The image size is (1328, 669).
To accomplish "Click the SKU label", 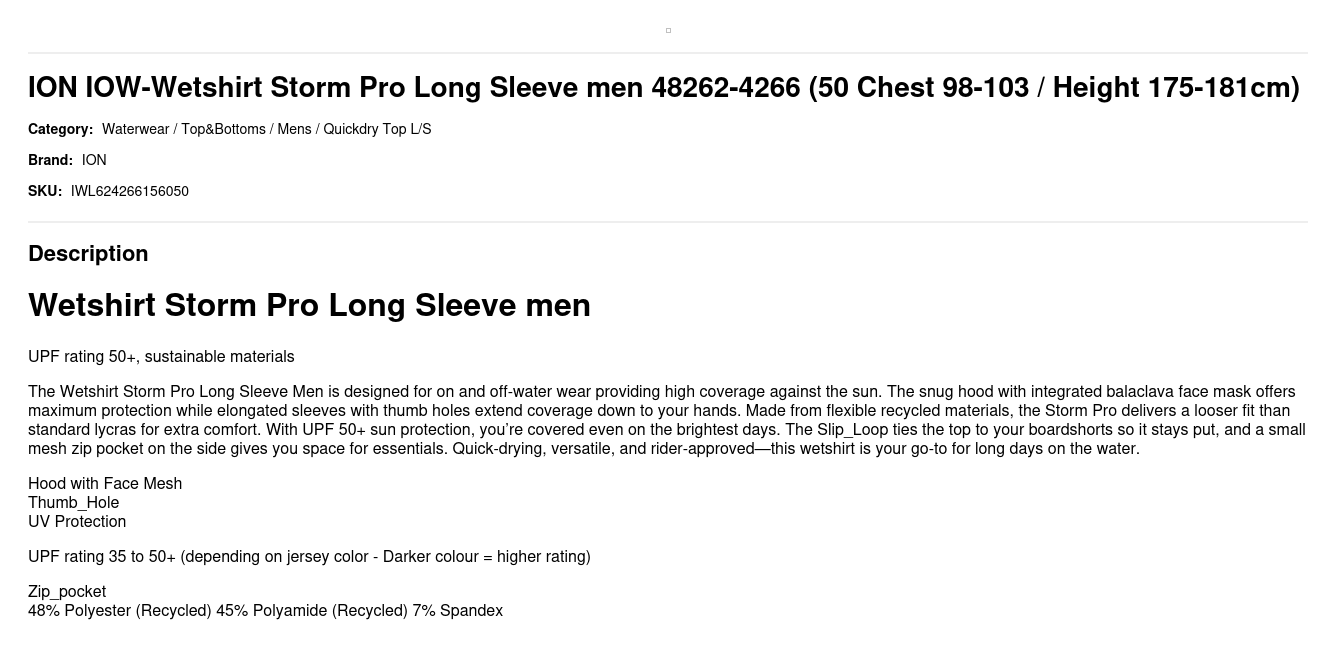I will coord(45,191).
